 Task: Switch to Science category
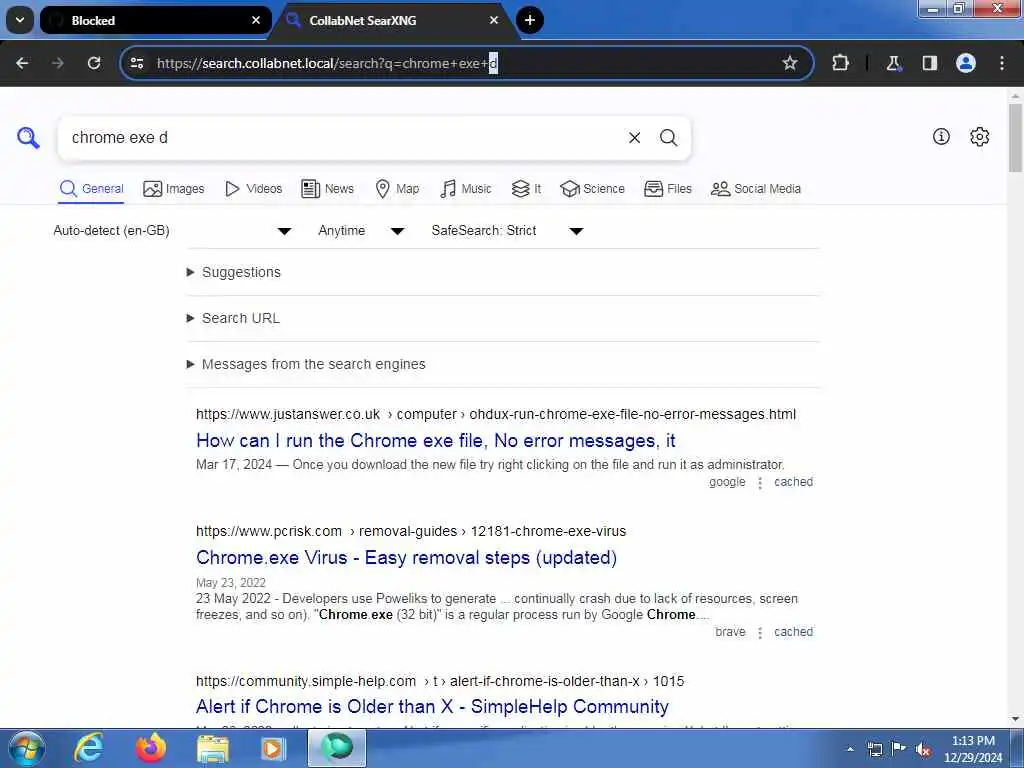click(x=592, y=189)
